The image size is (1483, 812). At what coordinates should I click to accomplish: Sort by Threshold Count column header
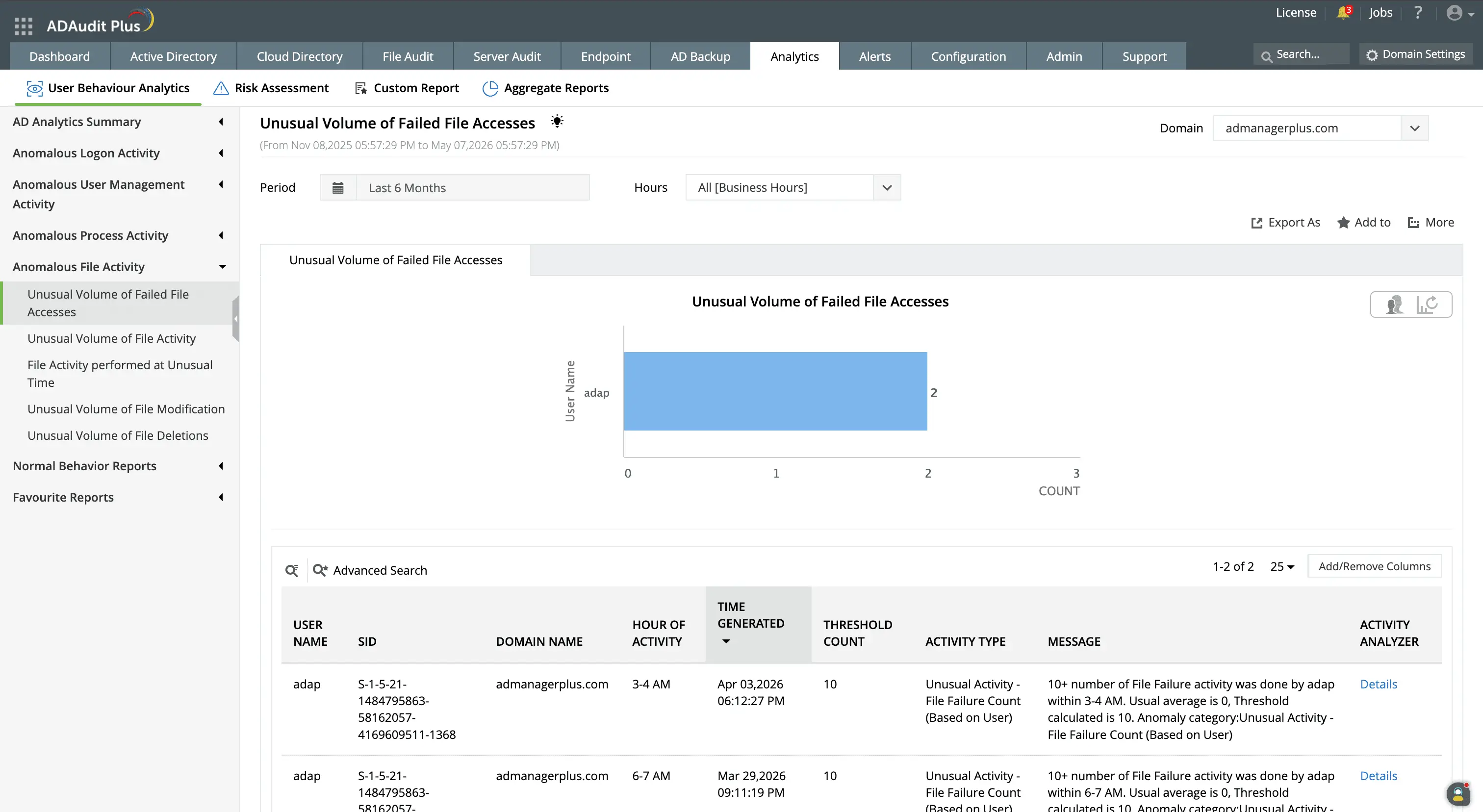[858, 633]
